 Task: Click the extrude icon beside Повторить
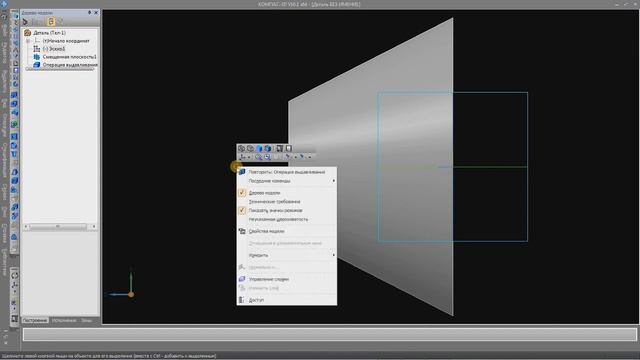(242, 172)
